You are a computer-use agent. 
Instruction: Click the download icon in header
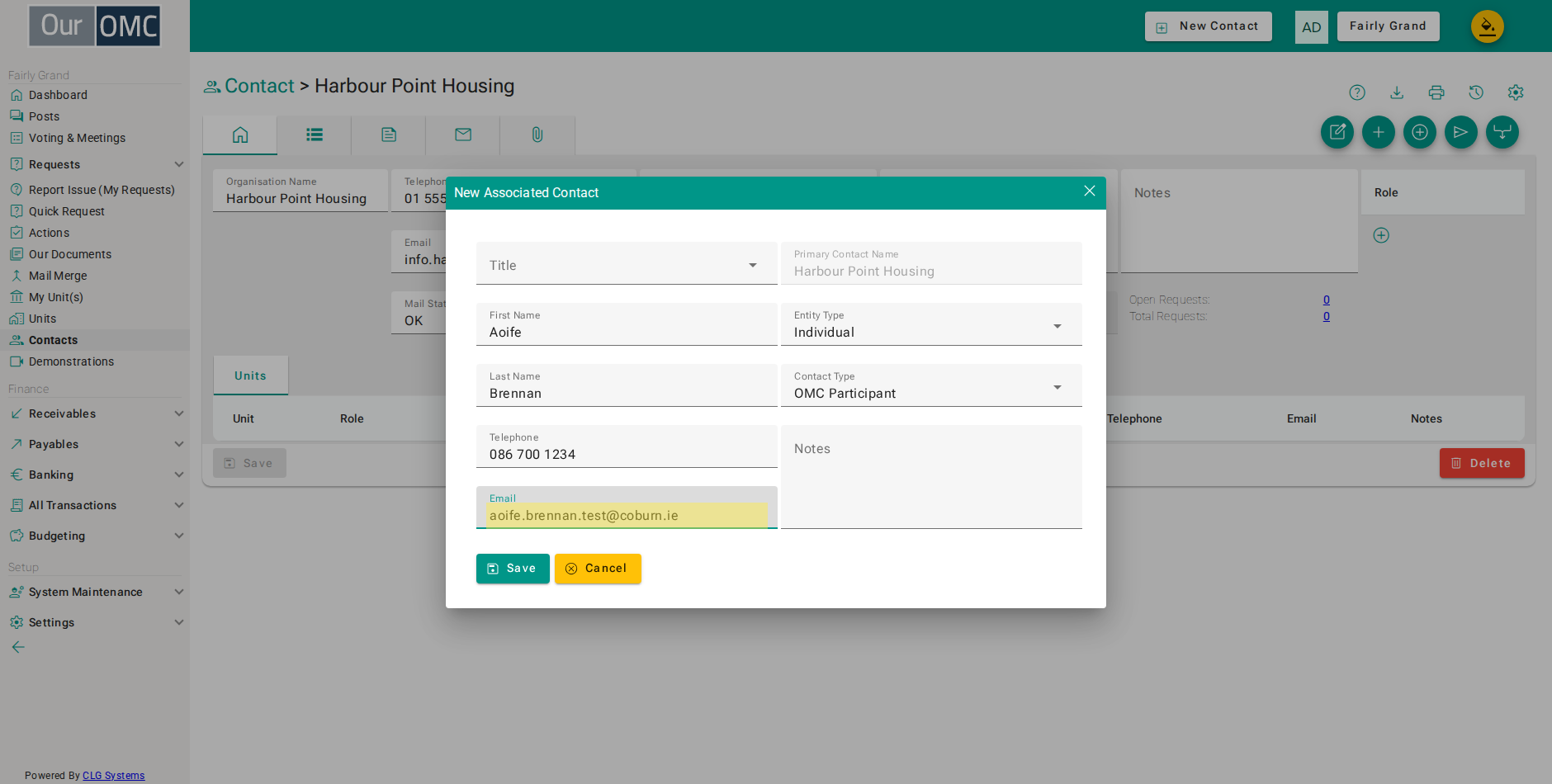point(1397,92)
